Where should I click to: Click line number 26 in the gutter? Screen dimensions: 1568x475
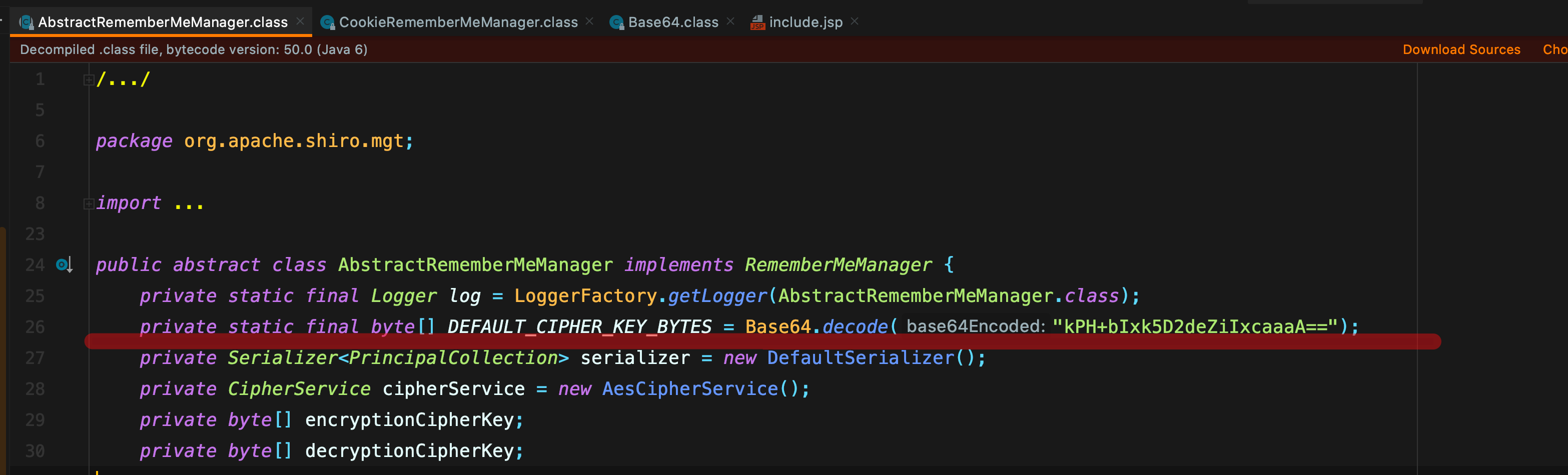36,326
